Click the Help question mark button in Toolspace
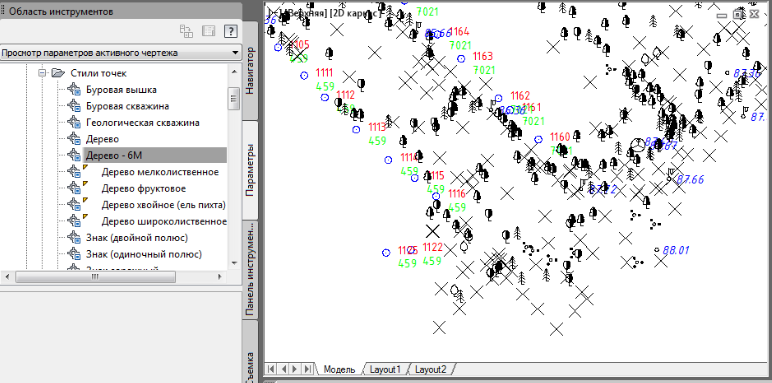The height and width of the screenshot is (383, 772). 230,32
